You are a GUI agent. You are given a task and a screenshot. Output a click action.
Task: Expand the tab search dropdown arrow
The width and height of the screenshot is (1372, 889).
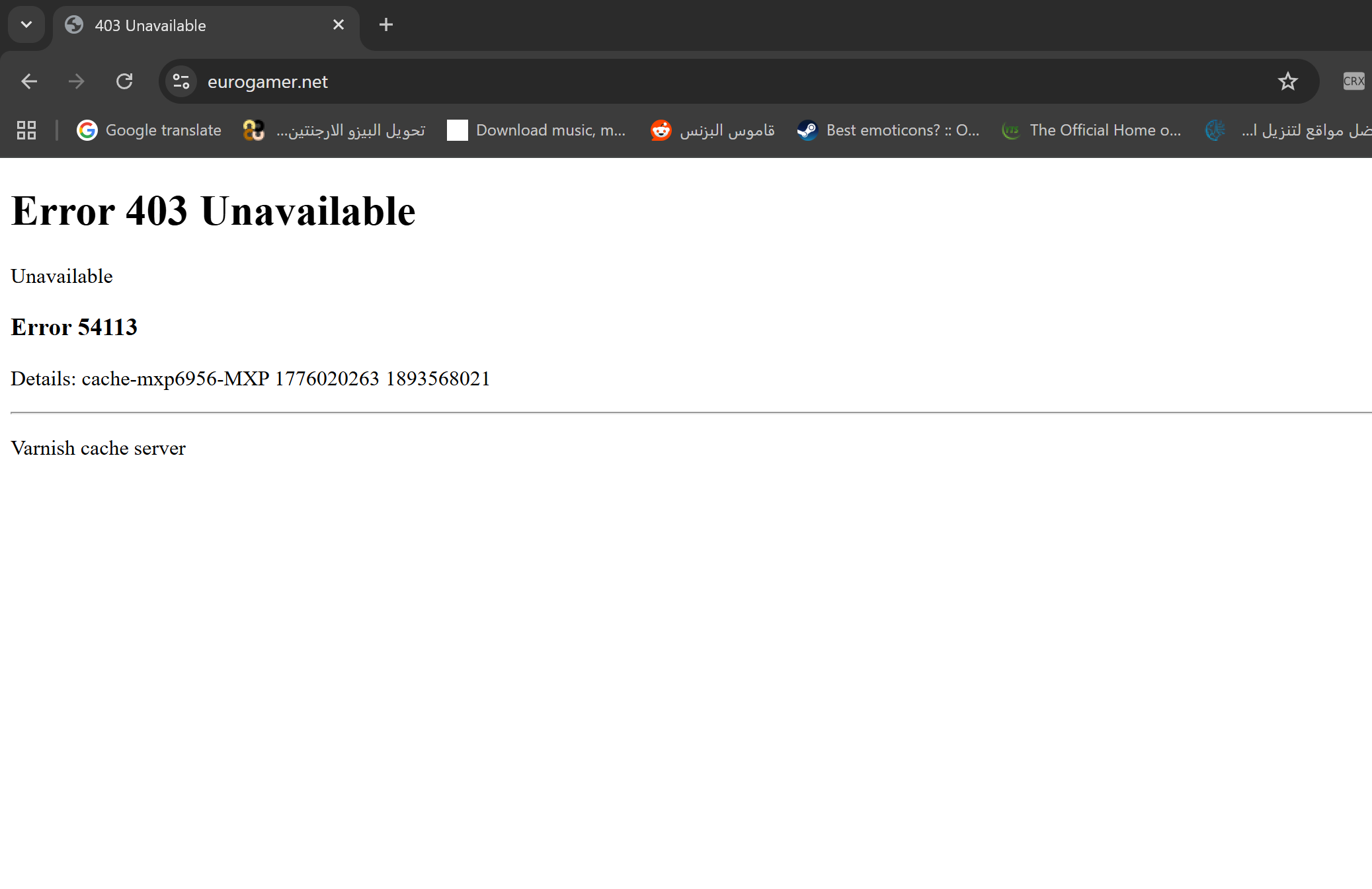pos(26,25)
